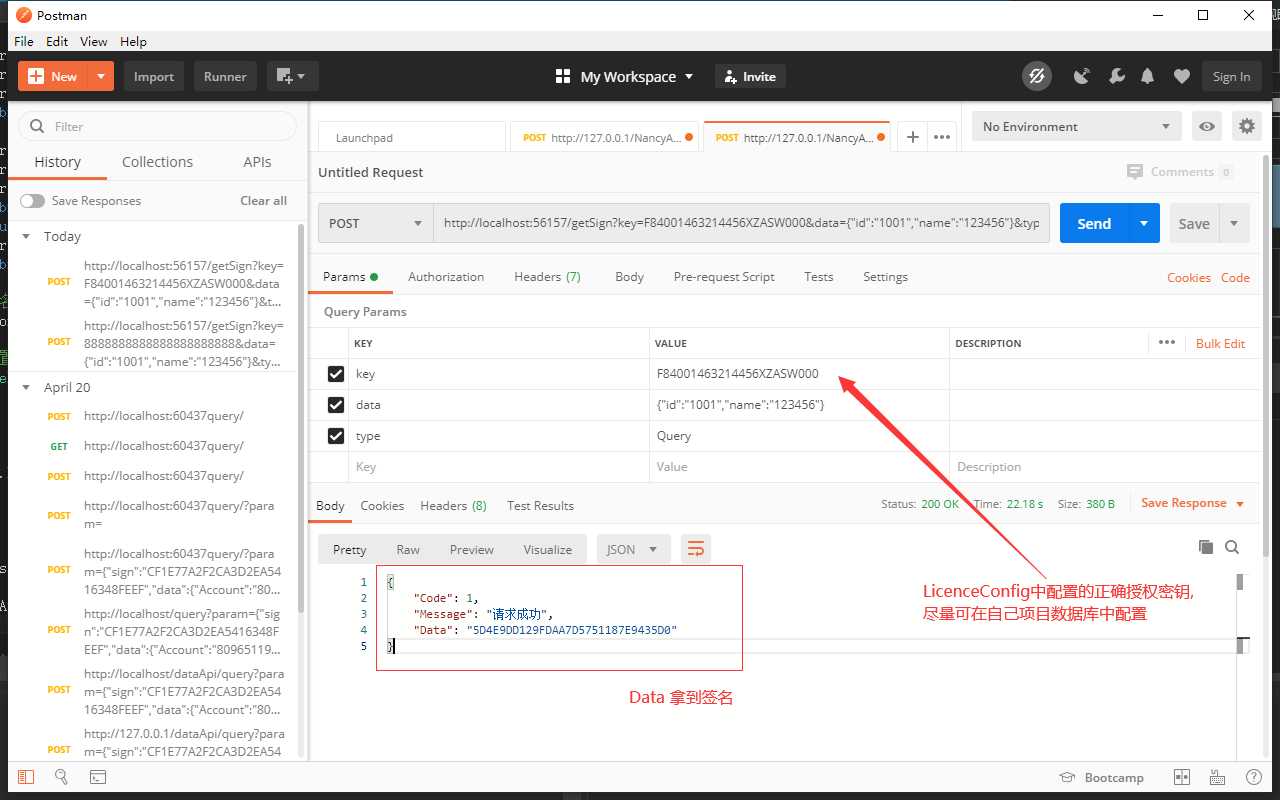Switch the two-pane layout icon

[1182, 777]
